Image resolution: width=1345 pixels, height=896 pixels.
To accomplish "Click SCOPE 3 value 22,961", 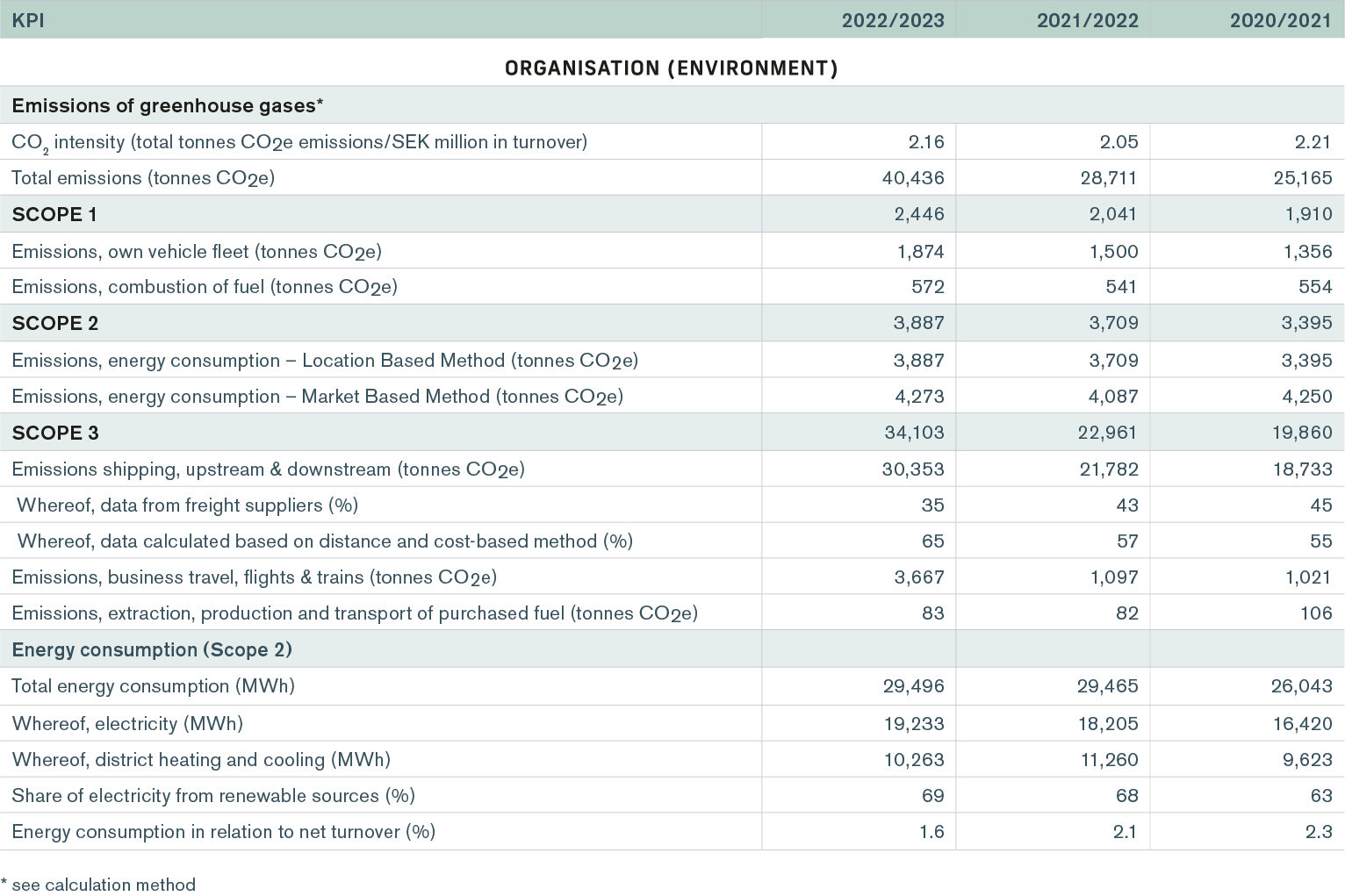I will click(x=1108, y=433).
